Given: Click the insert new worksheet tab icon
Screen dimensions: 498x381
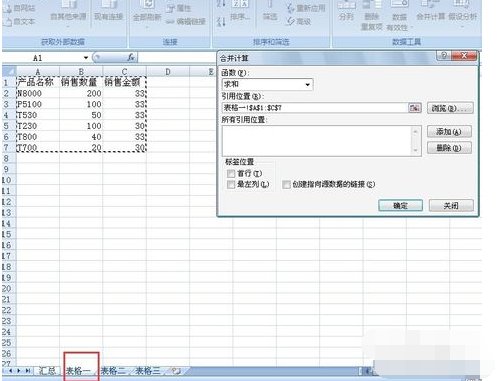Looking at the screenshot, I should coord(177,371).
